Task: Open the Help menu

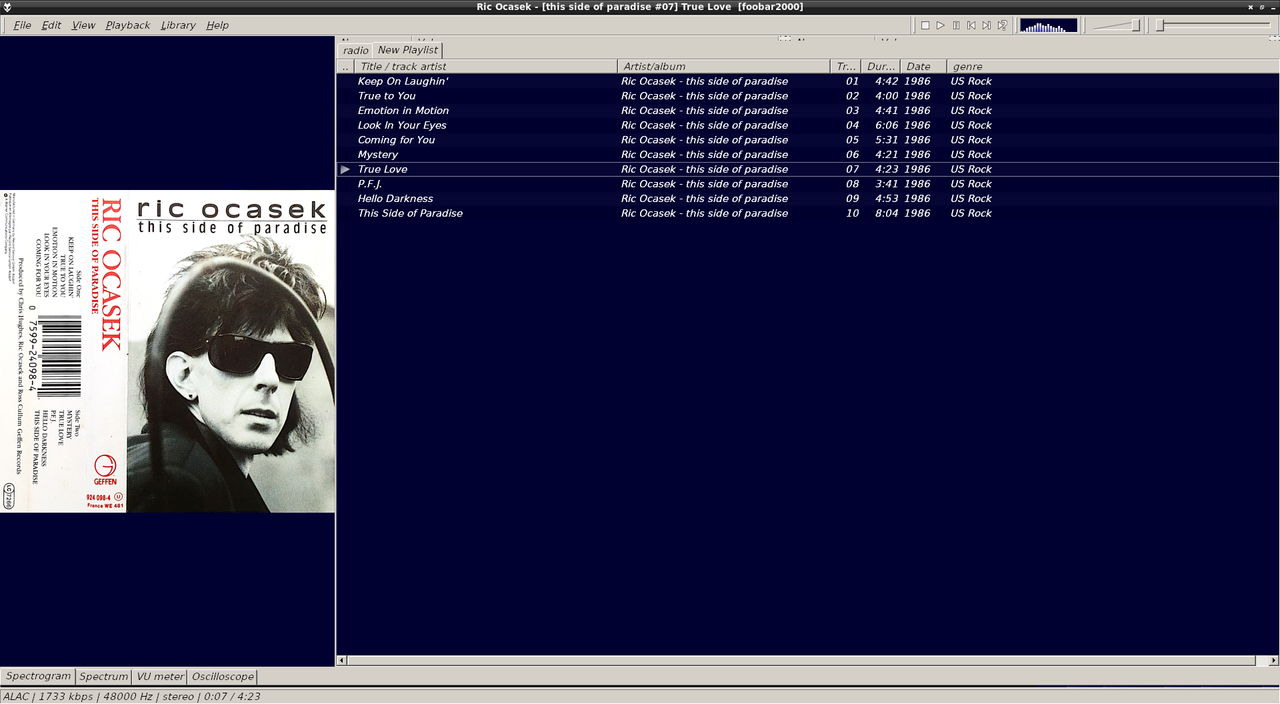Action: tap(217, 25)
